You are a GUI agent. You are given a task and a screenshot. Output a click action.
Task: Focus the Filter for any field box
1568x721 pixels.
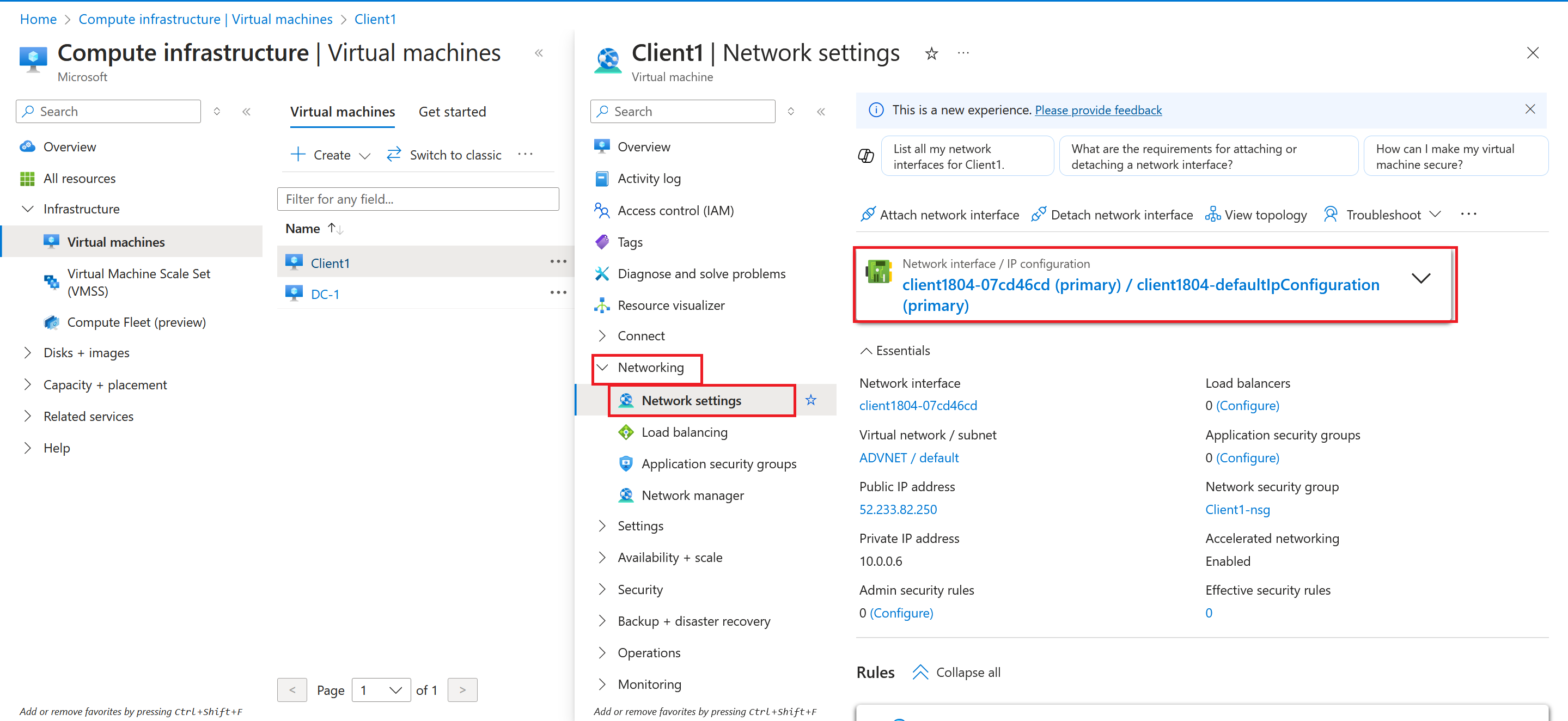(x=418, y=199)
